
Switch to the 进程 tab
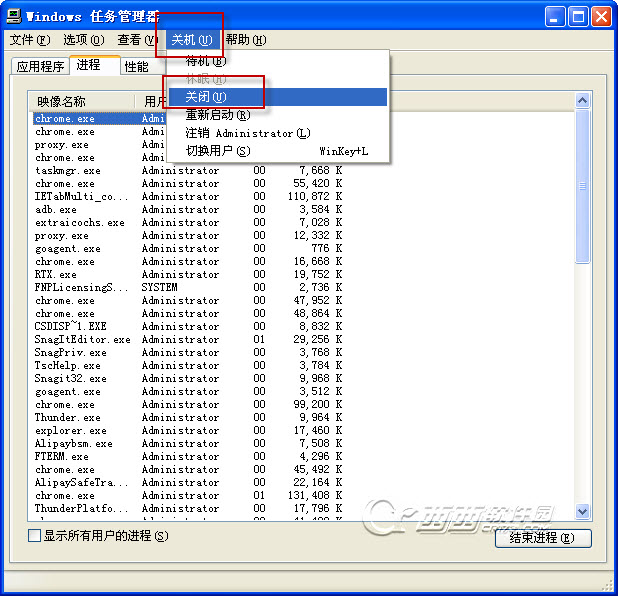coord(95,65)
